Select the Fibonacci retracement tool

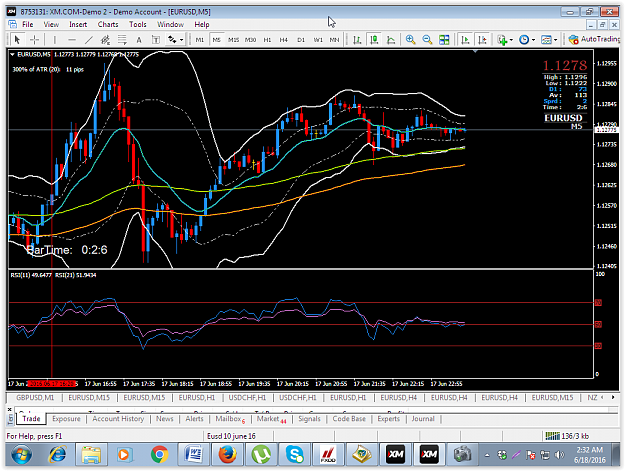[122, 39]
